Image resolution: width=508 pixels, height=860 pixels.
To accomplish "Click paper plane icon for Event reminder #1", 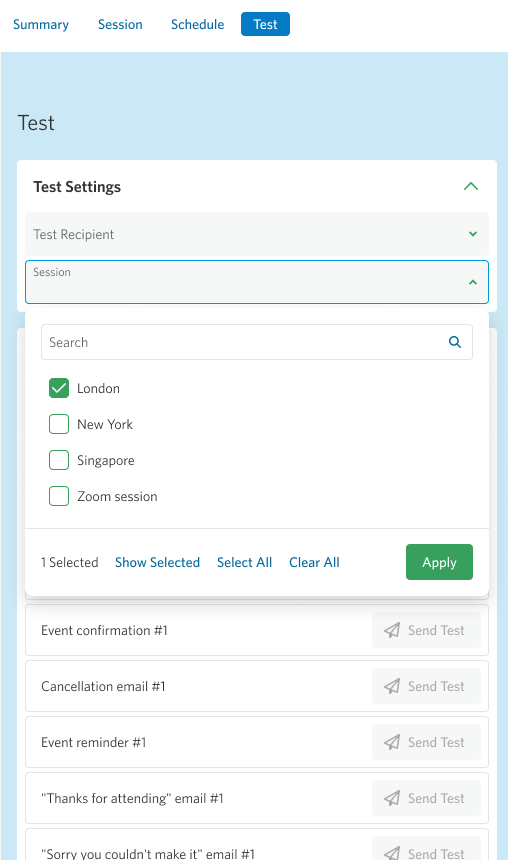I will click(x=392, y=742).
